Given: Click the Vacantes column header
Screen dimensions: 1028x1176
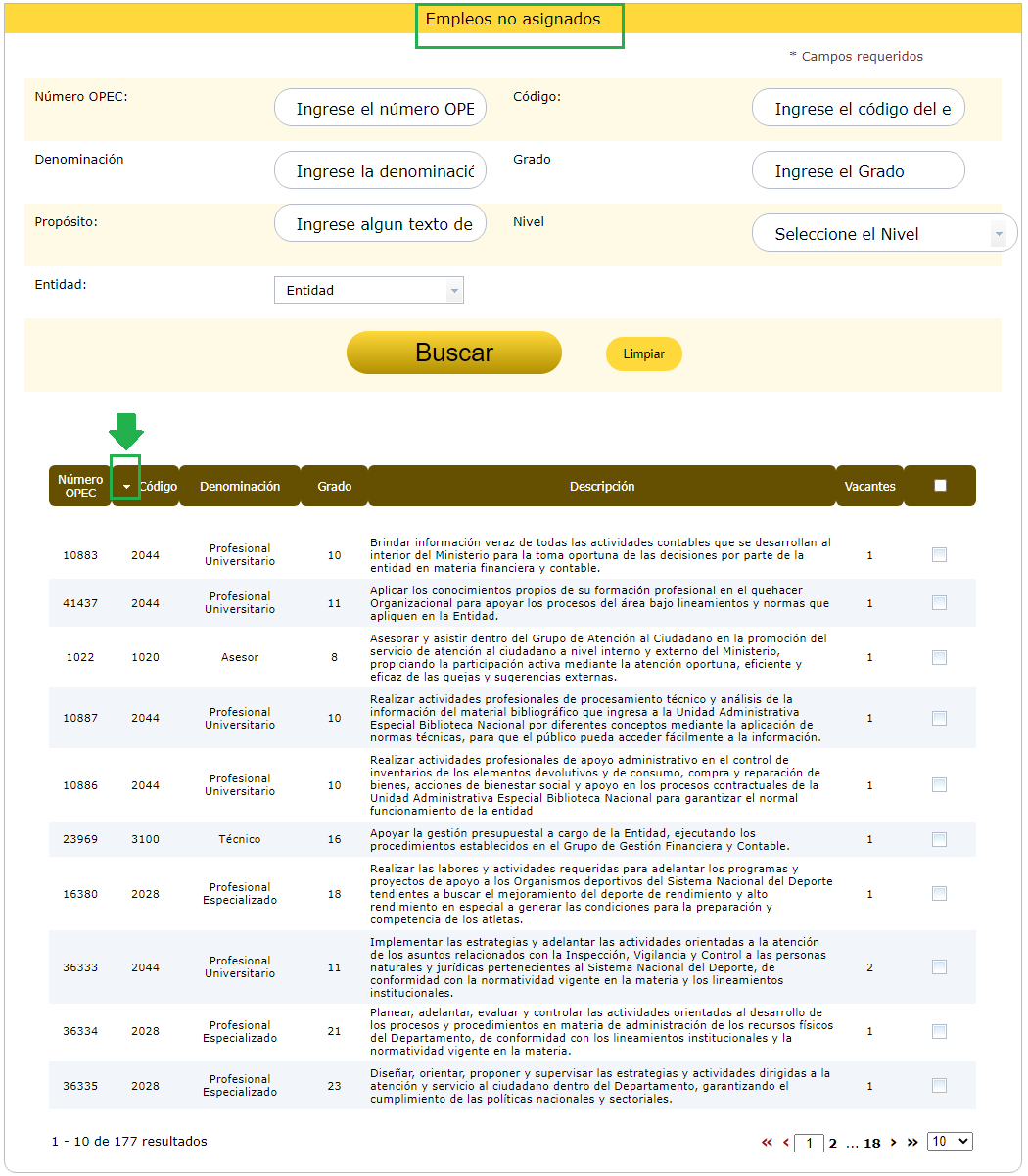Looking at the screenshot, I should point(869,487).
